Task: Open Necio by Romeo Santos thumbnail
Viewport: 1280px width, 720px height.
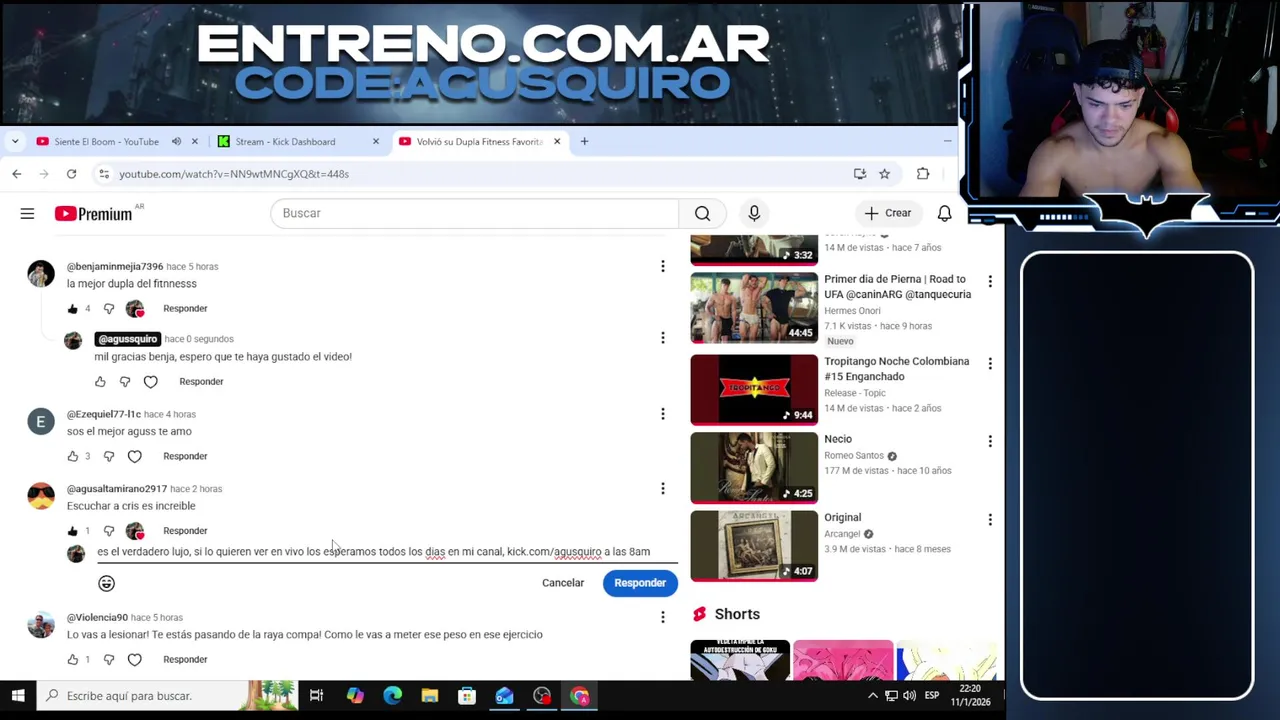Action: (x=754, y=468)
